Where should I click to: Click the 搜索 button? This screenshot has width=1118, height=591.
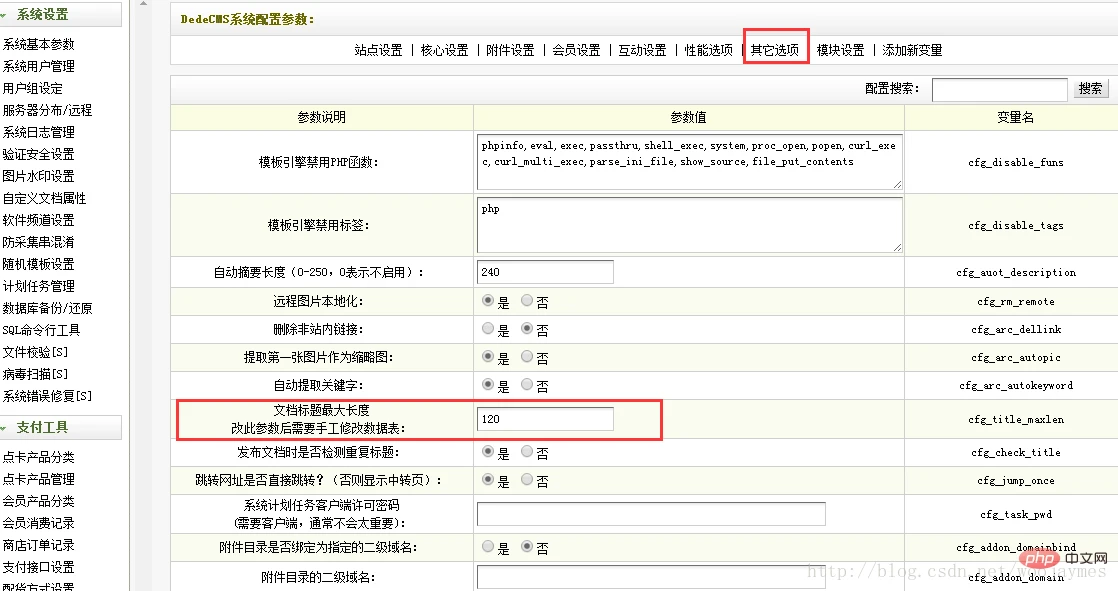point(1090,88)
